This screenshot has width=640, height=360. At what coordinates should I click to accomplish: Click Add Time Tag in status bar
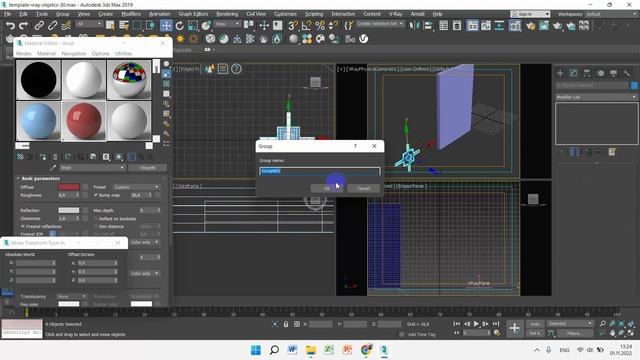point(421,334)
